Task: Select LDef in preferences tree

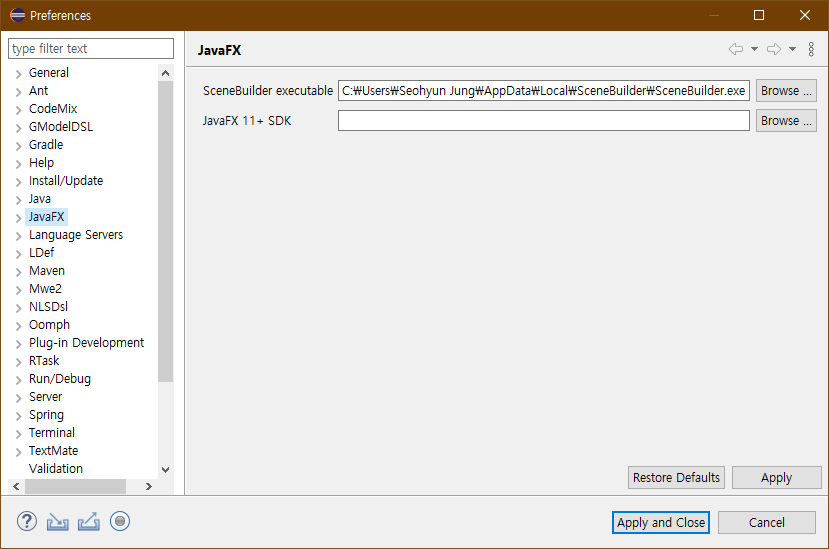Action: click(41, 252)
